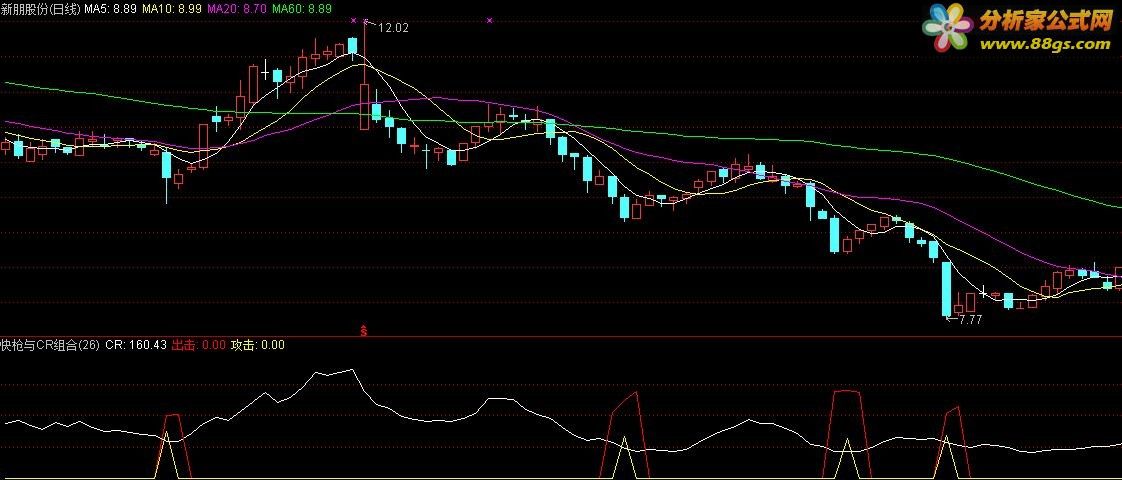The height and width of the screenshot is (480, 1122).
Task: Click the red 出击: 0.00 value
Action: (200, 345)
